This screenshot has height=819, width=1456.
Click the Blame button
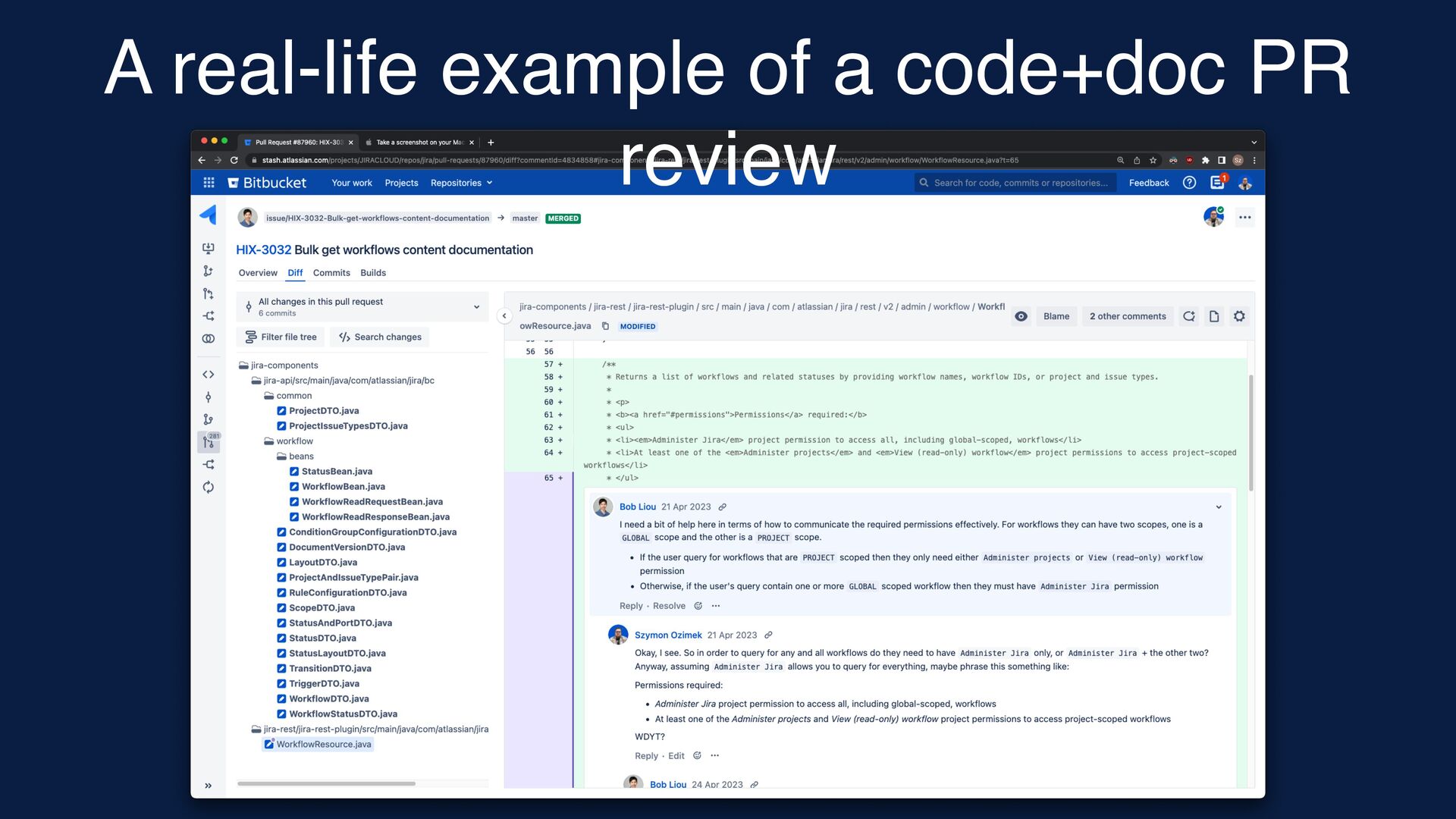click(1056, 316)
